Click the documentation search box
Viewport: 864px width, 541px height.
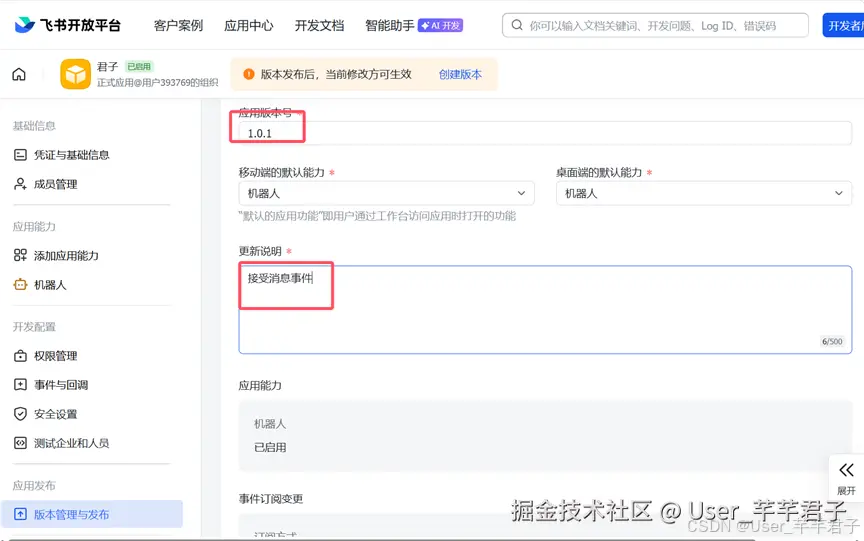655,25
